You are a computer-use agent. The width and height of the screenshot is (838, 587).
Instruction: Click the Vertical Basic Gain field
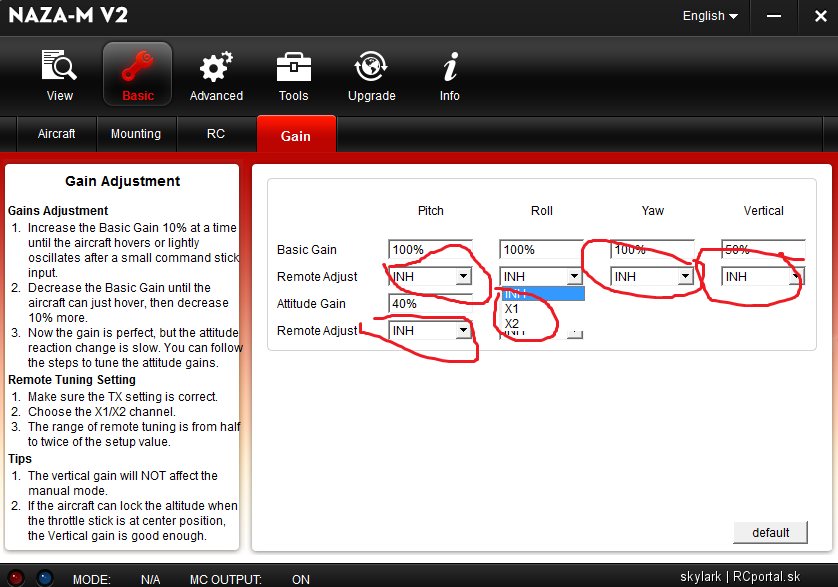[763, 250]
